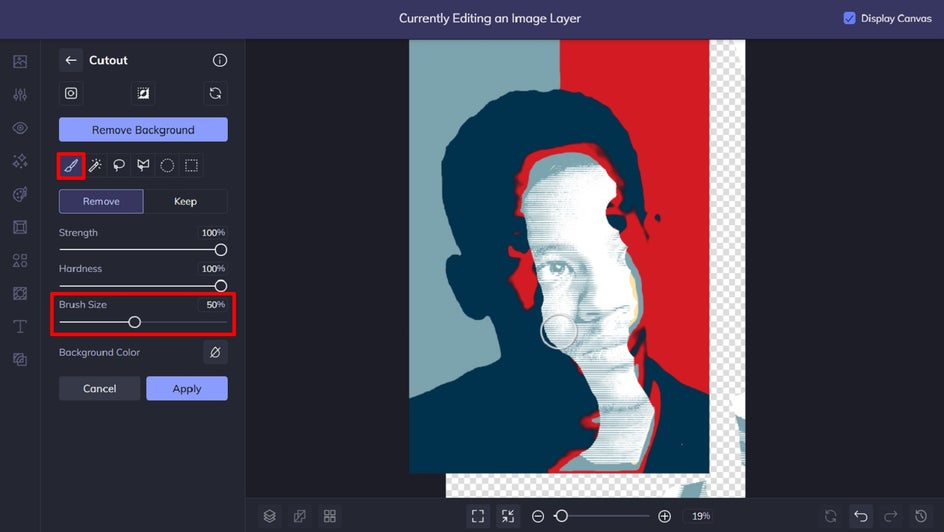This screenshot has width=944, height=532.
Task: Select the Magic Wand tool
Action: [95, 165]
